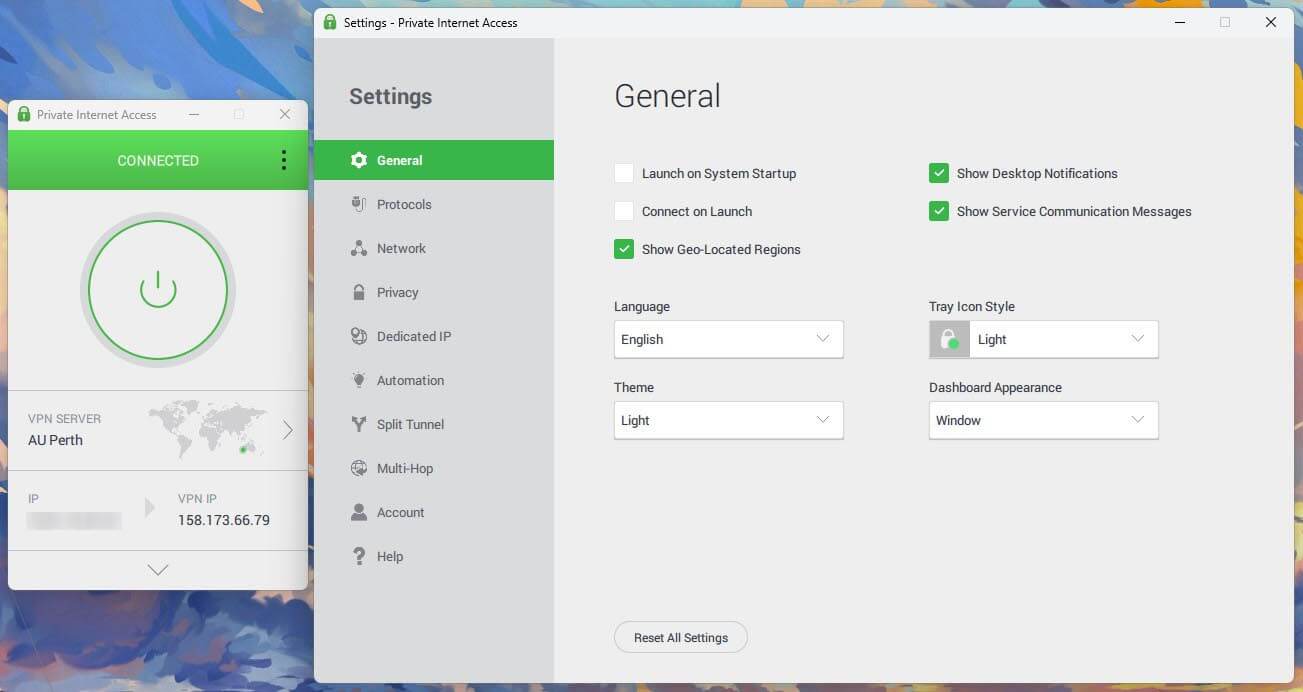Click the VPN IP address 158.173.66.79
Viewport: 1303px width, 692px height.
(x=224, y=520)
